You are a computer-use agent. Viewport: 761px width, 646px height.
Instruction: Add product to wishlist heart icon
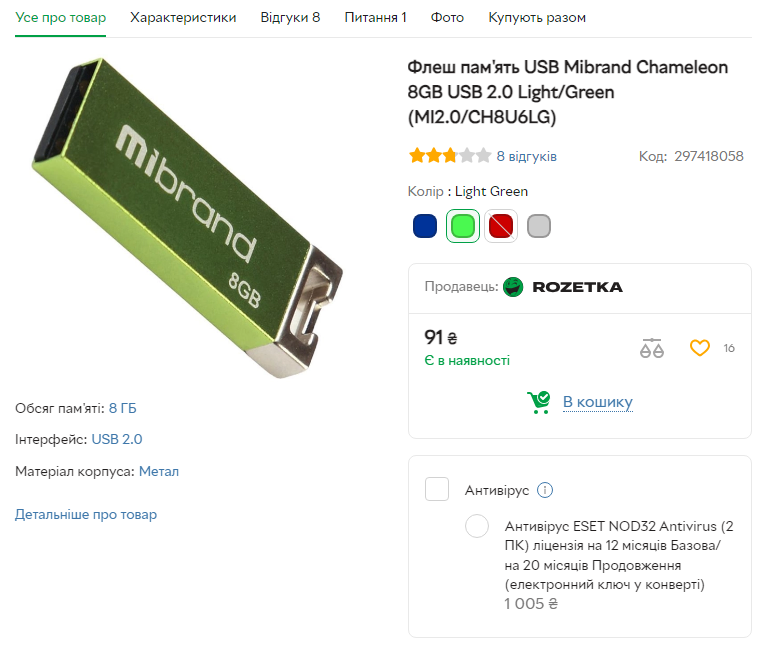tap(699, 348)
